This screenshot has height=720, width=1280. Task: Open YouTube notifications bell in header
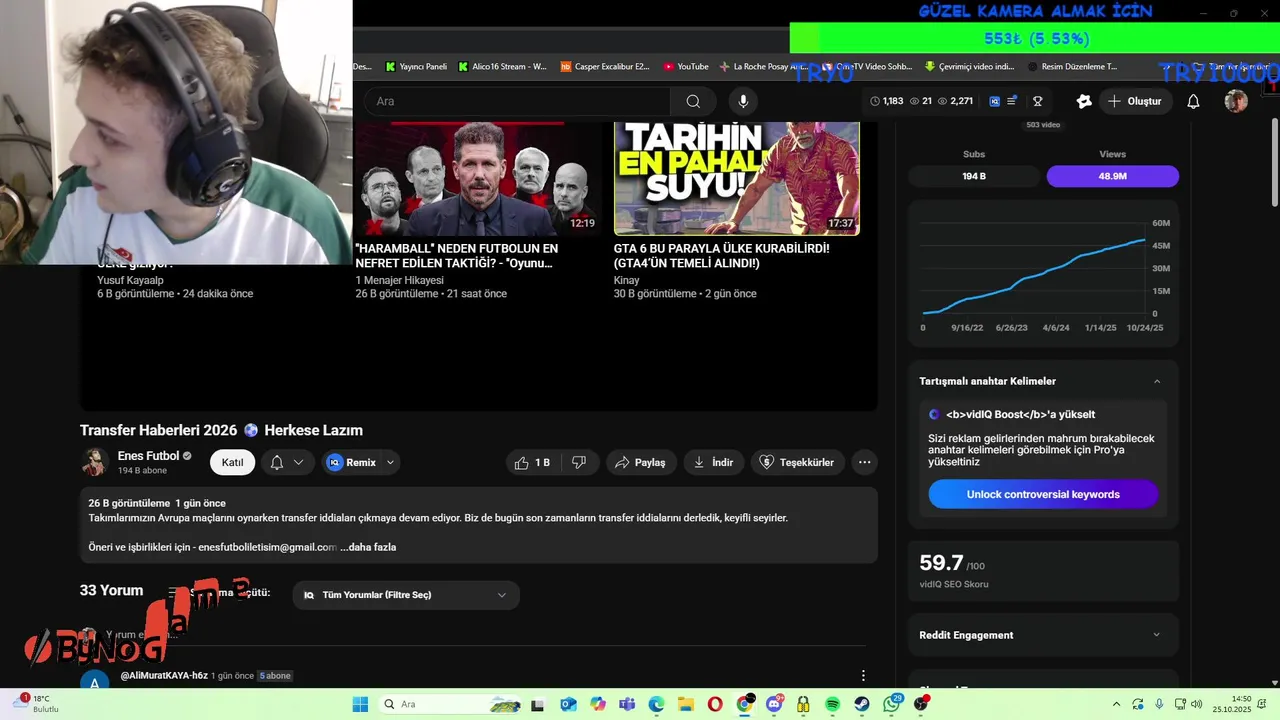coord(1193,101)
